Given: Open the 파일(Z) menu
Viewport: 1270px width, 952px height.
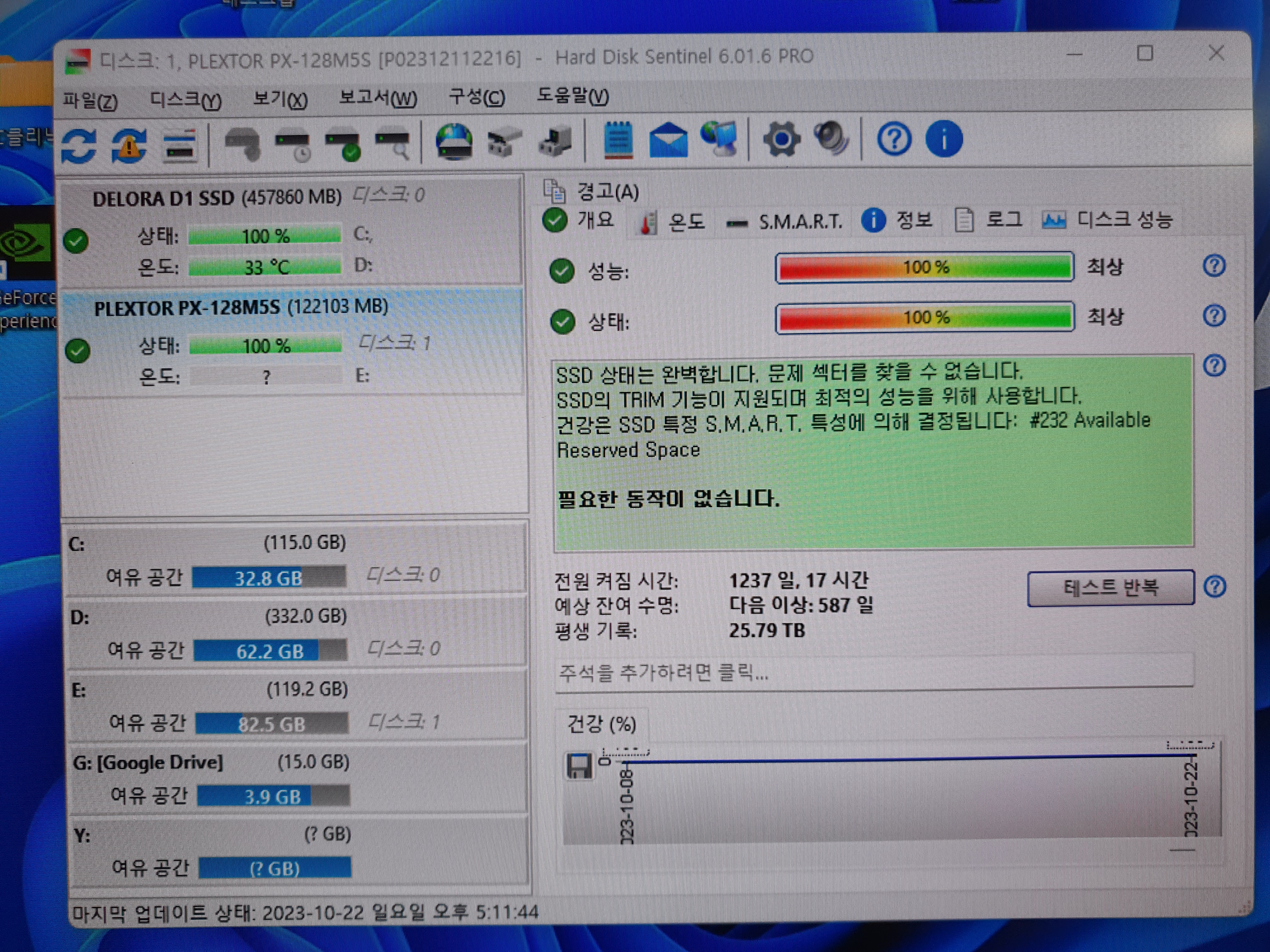Looking at the screenshot, I should click(90, 101).
